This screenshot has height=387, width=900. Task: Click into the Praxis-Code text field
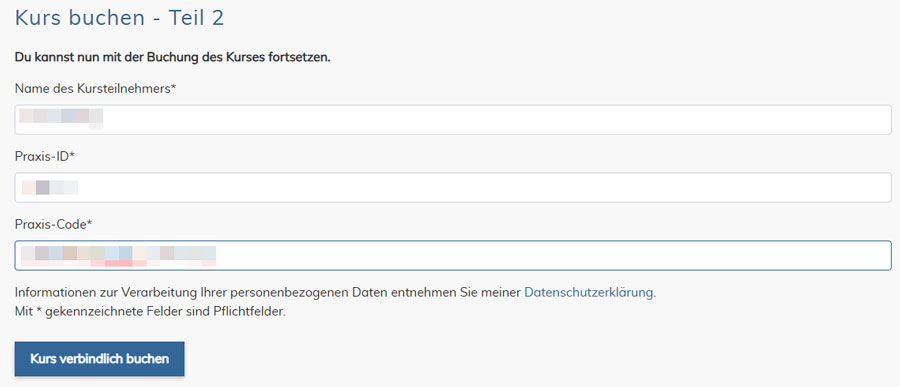(453, 256)
